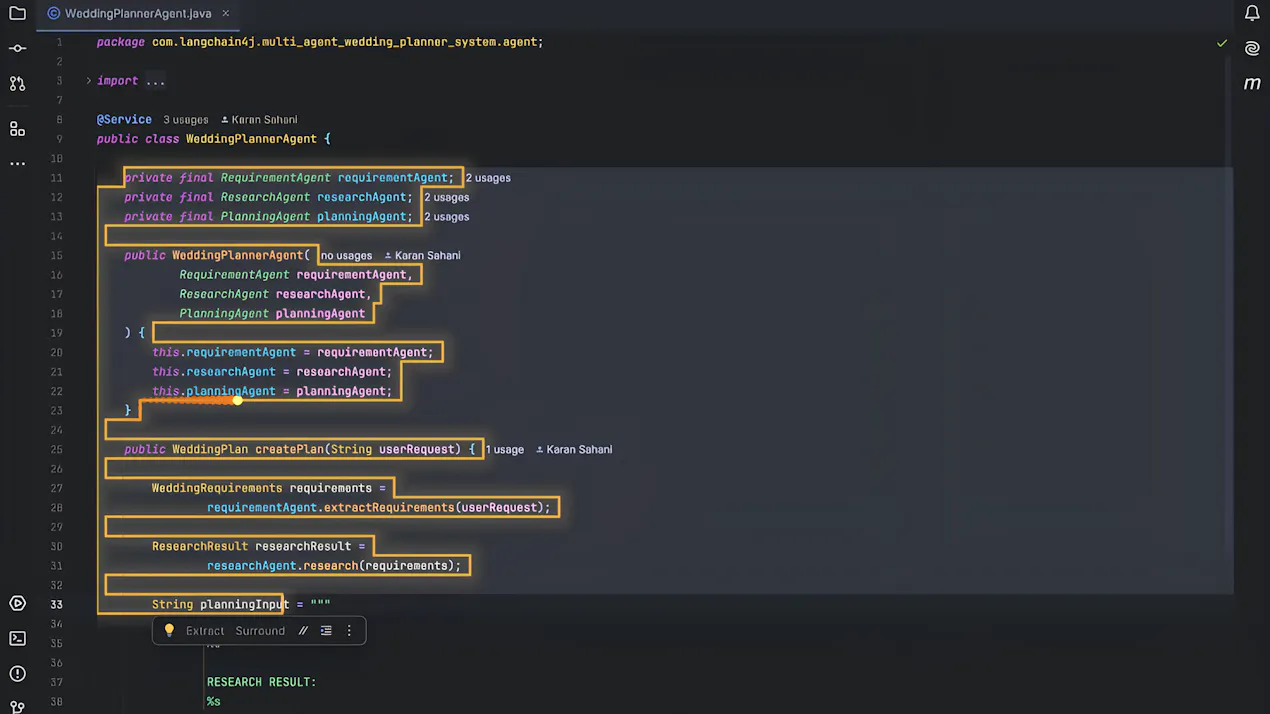
Task: Click '2 usages' hint beside planningAgent field
Action: click(446, 217)
